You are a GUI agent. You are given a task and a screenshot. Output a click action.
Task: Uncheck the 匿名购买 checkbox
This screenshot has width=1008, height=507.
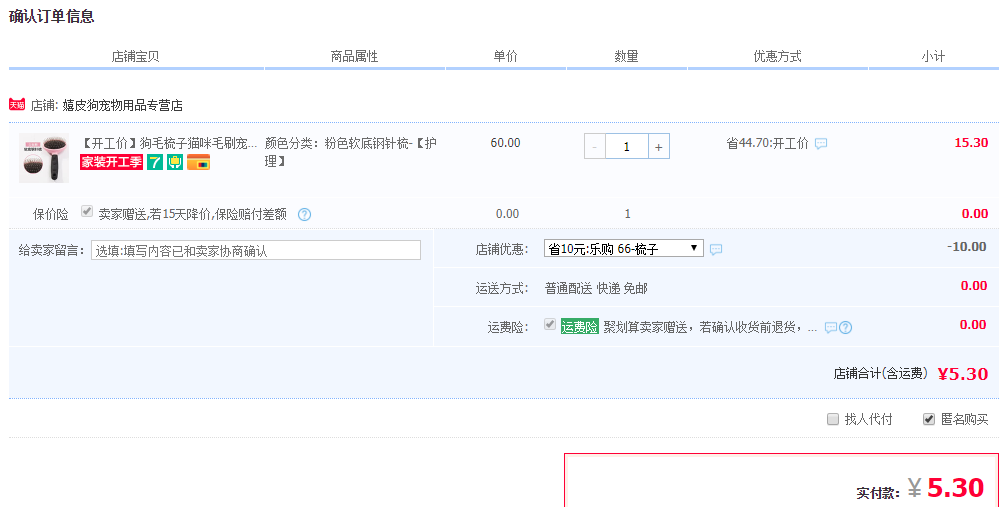coord(929,419)
